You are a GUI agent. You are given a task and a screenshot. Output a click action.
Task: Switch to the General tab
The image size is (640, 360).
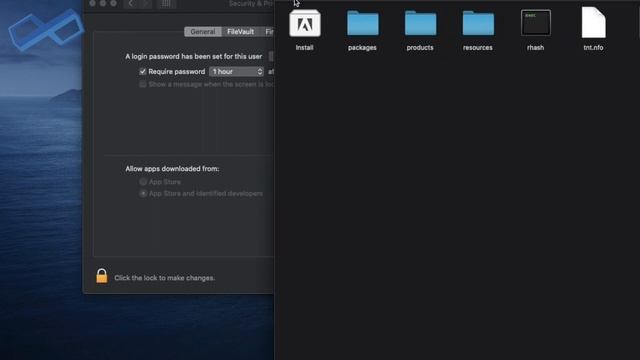(x=203, y=32)
